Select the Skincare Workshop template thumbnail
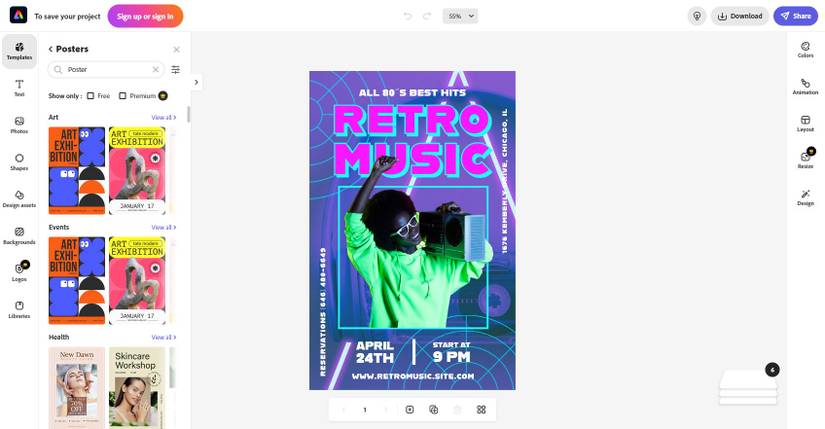 tap(137, 388)
